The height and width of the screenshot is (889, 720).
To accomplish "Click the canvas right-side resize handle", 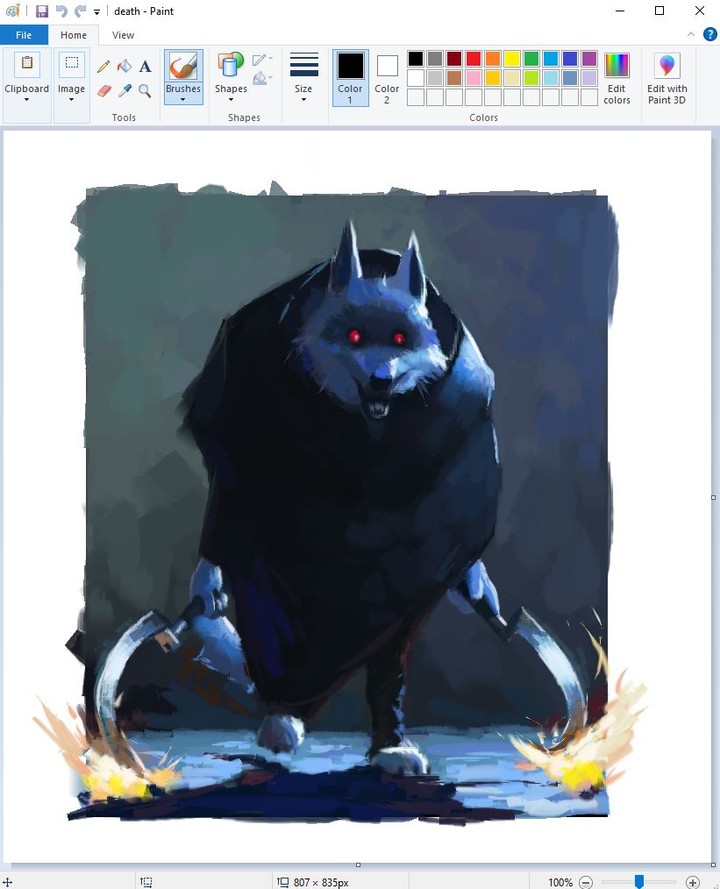I will (x=713, y=497).
